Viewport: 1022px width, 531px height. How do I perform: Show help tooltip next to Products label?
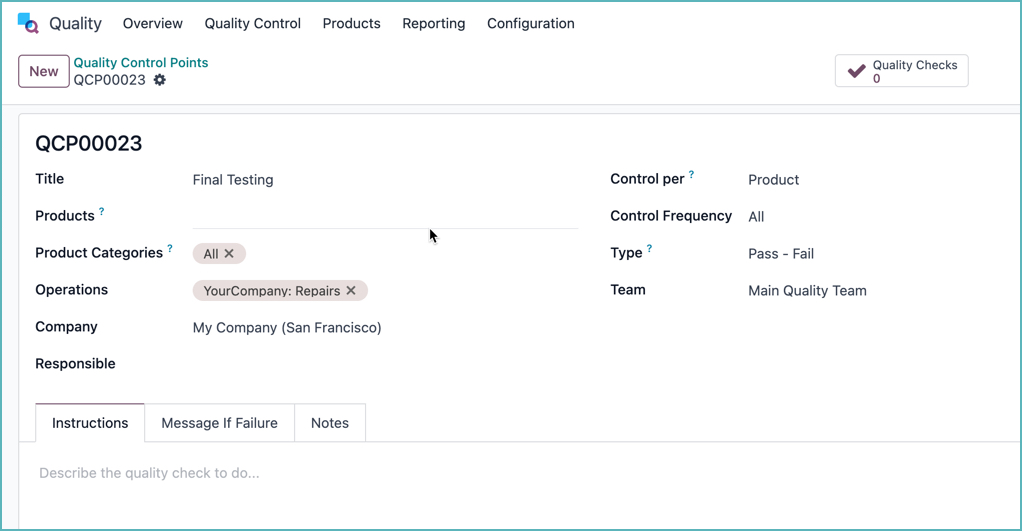click(x=101, y=212)
